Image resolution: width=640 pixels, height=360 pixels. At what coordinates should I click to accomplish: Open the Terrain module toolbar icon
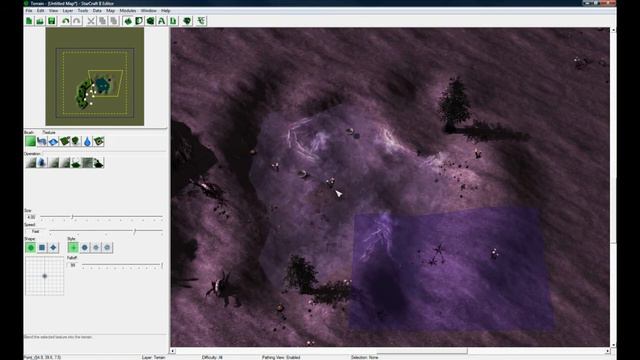click(x=128, y=21)
